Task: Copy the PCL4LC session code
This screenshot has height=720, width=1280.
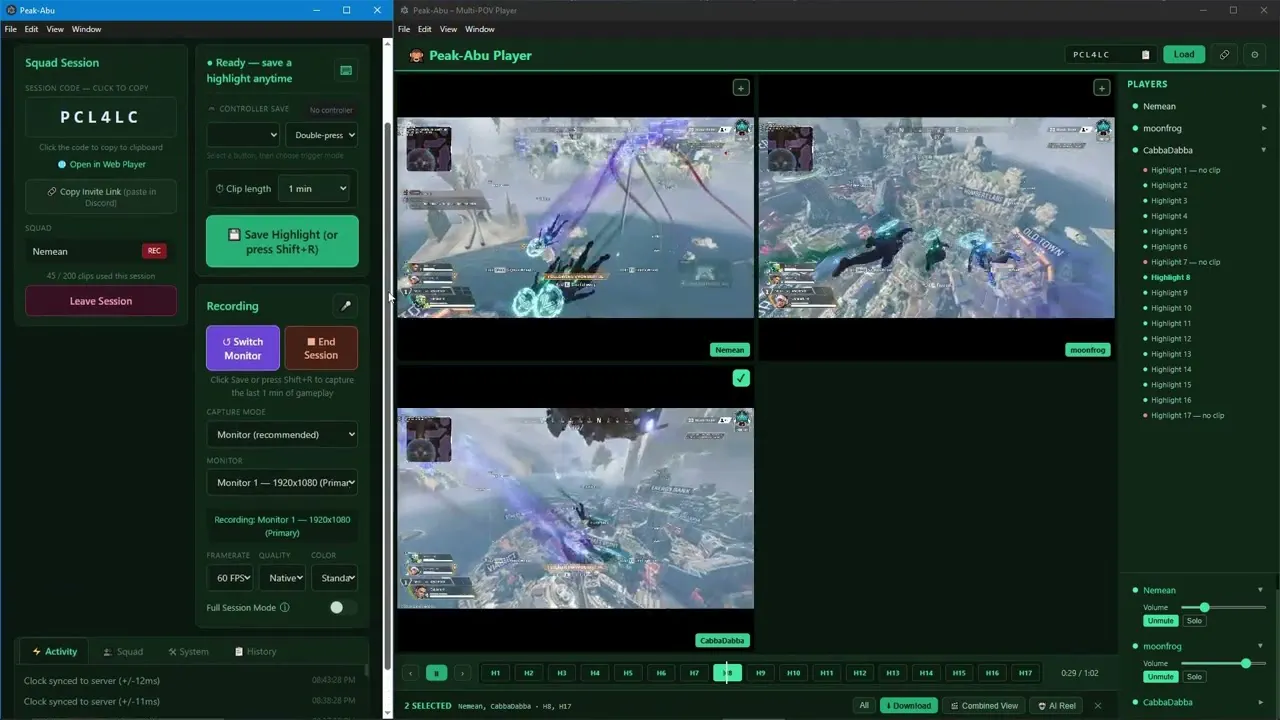Action: click(101, 117)
